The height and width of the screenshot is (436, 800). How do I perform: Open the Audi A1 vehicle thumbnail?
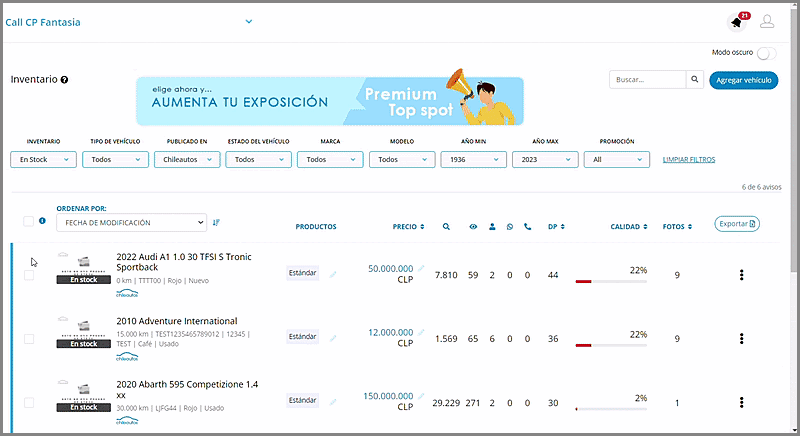tap(84, 268)
